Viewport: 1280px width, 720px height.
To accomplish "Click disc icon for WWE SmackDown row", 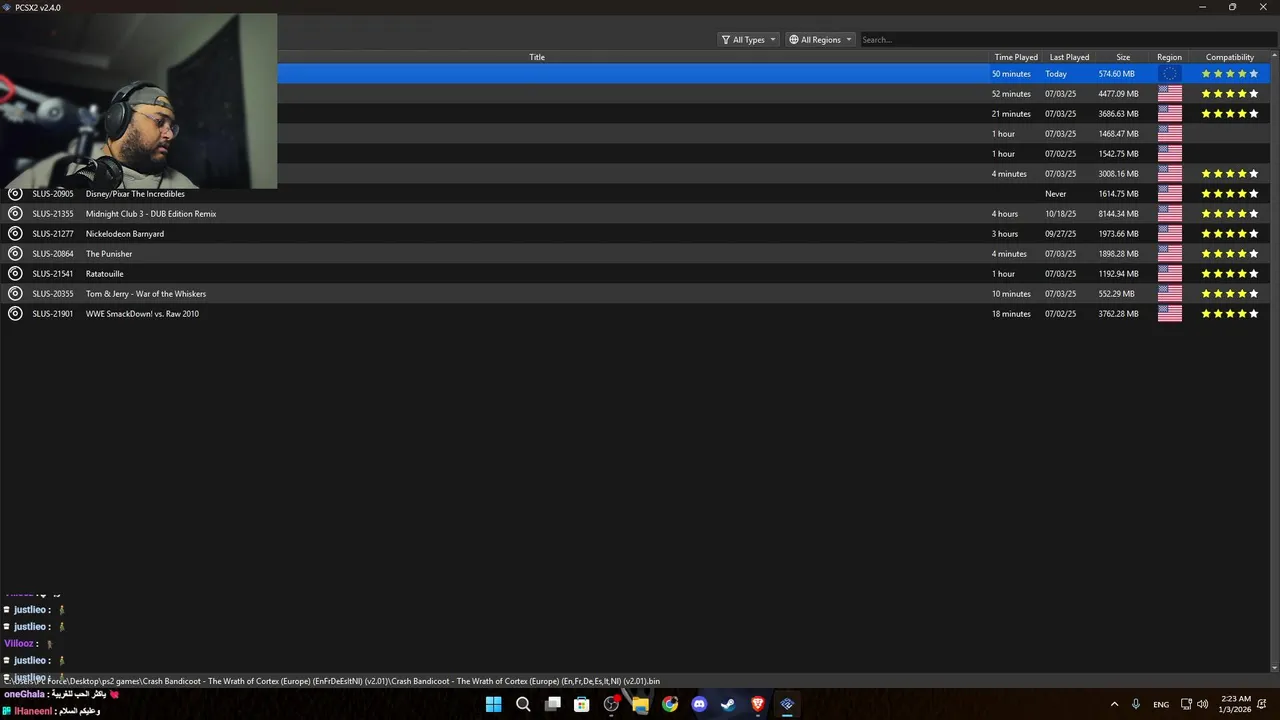I will (15, 313).
